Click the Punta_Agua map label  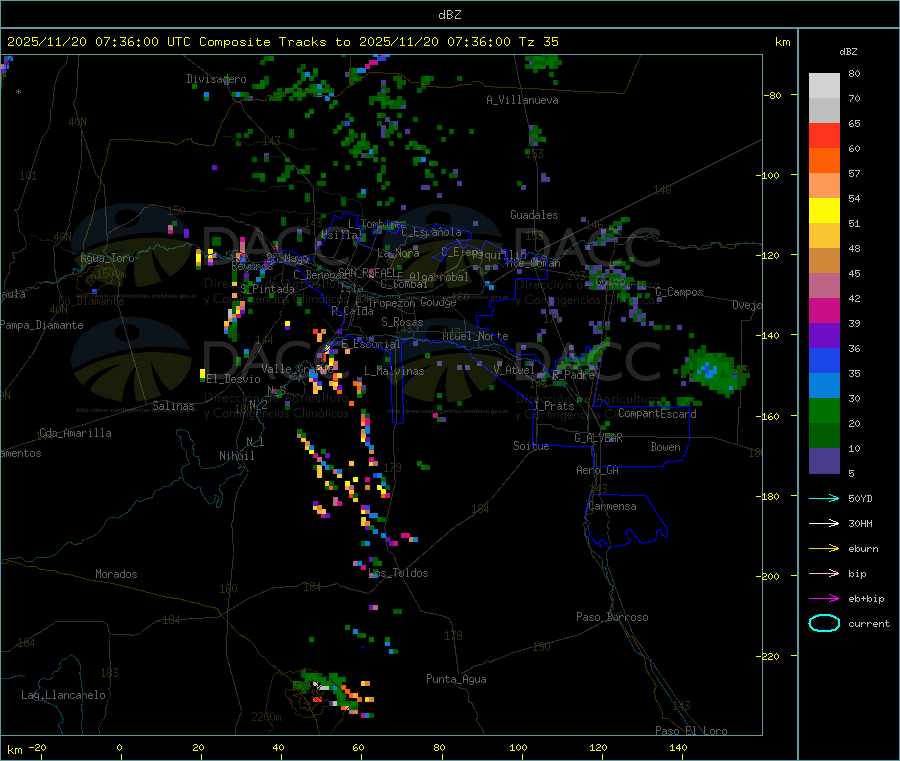456,679
